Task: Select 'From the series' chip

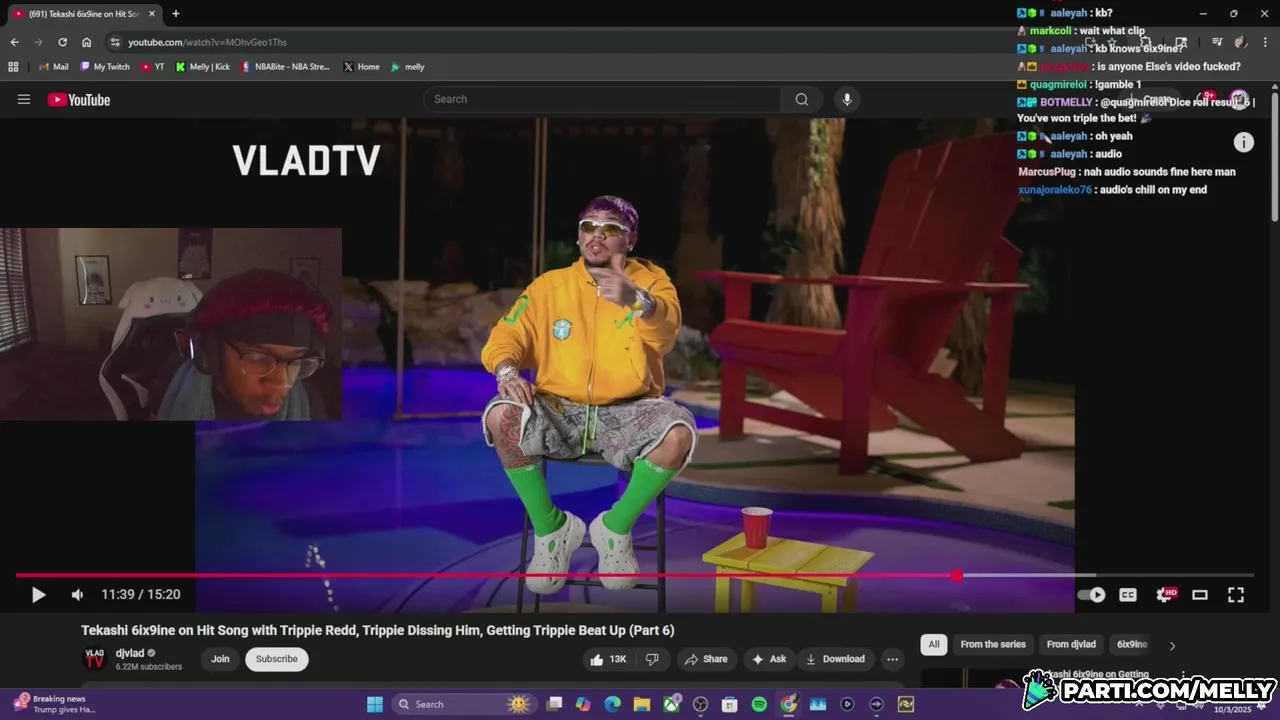Action: pyautogui.click(x=993, y=645)
